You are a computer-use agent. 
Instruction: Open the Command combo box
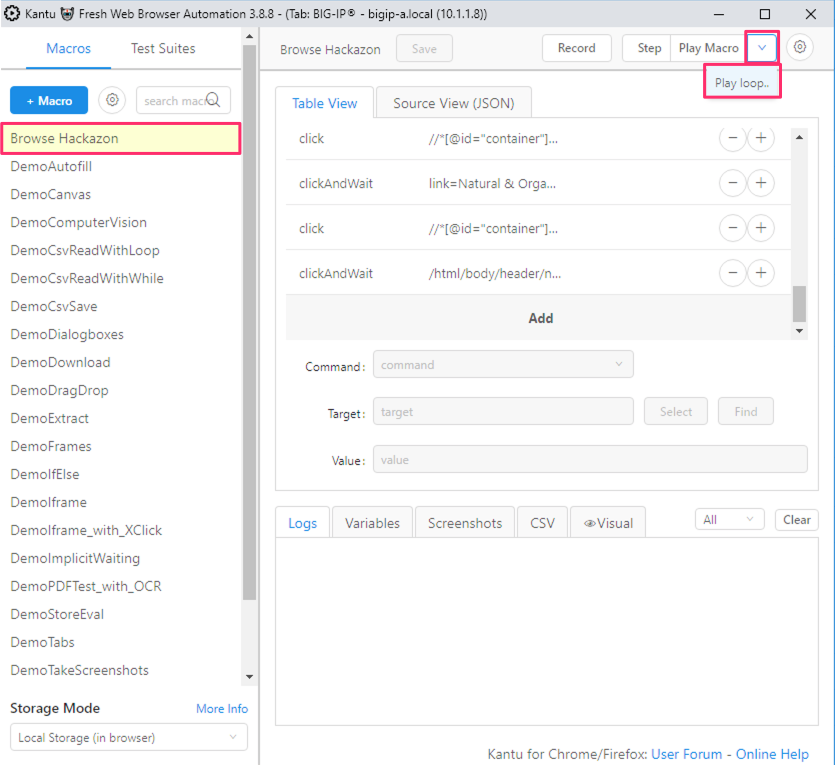(x=503, y=364)
